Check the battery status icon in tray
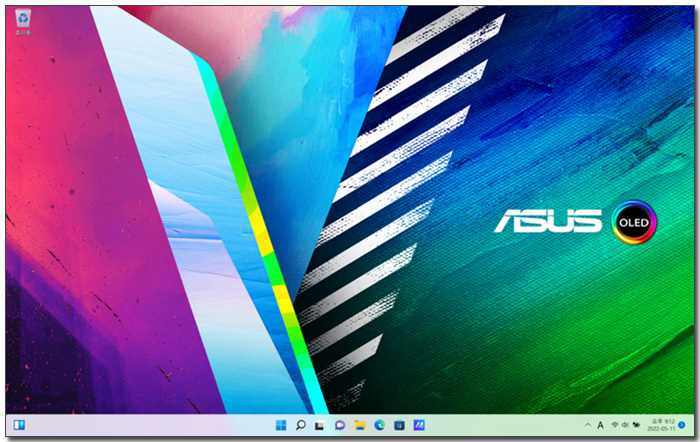This screenshot has height=442, width=700. click(x=637, y=425)
